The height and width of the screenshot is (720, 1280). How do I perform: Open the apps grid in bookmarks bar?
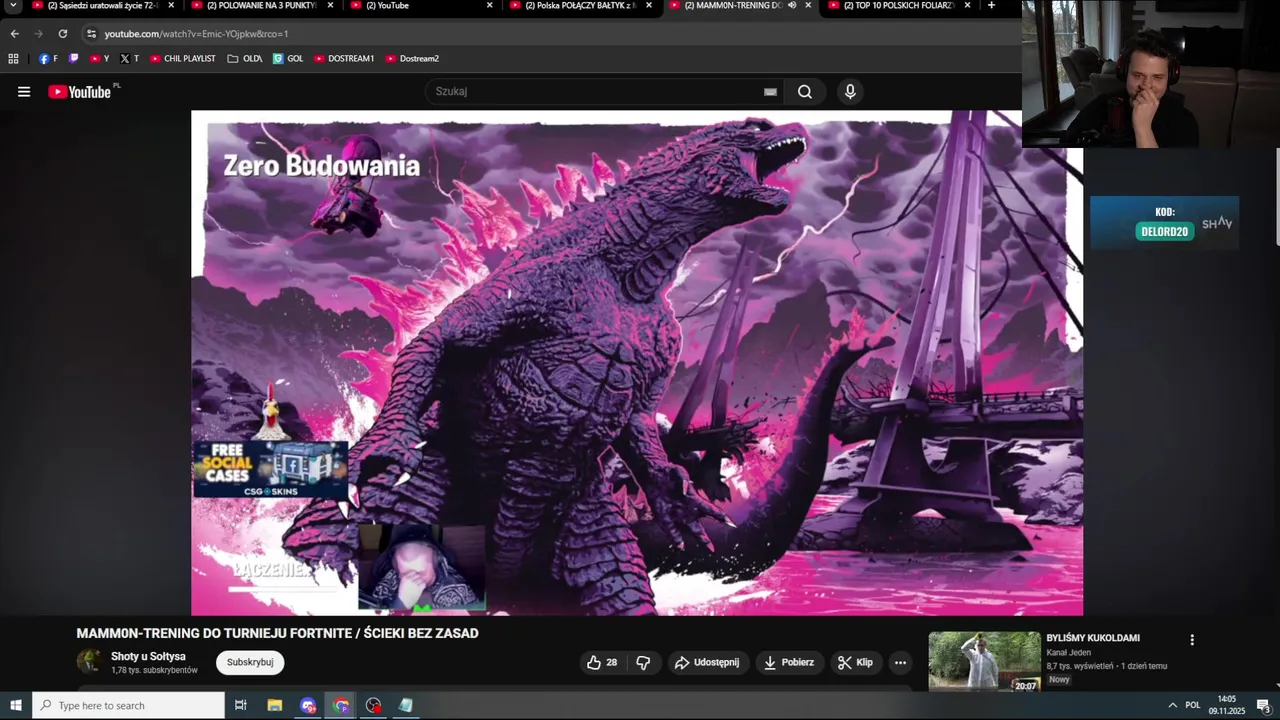tap(13, 59)
